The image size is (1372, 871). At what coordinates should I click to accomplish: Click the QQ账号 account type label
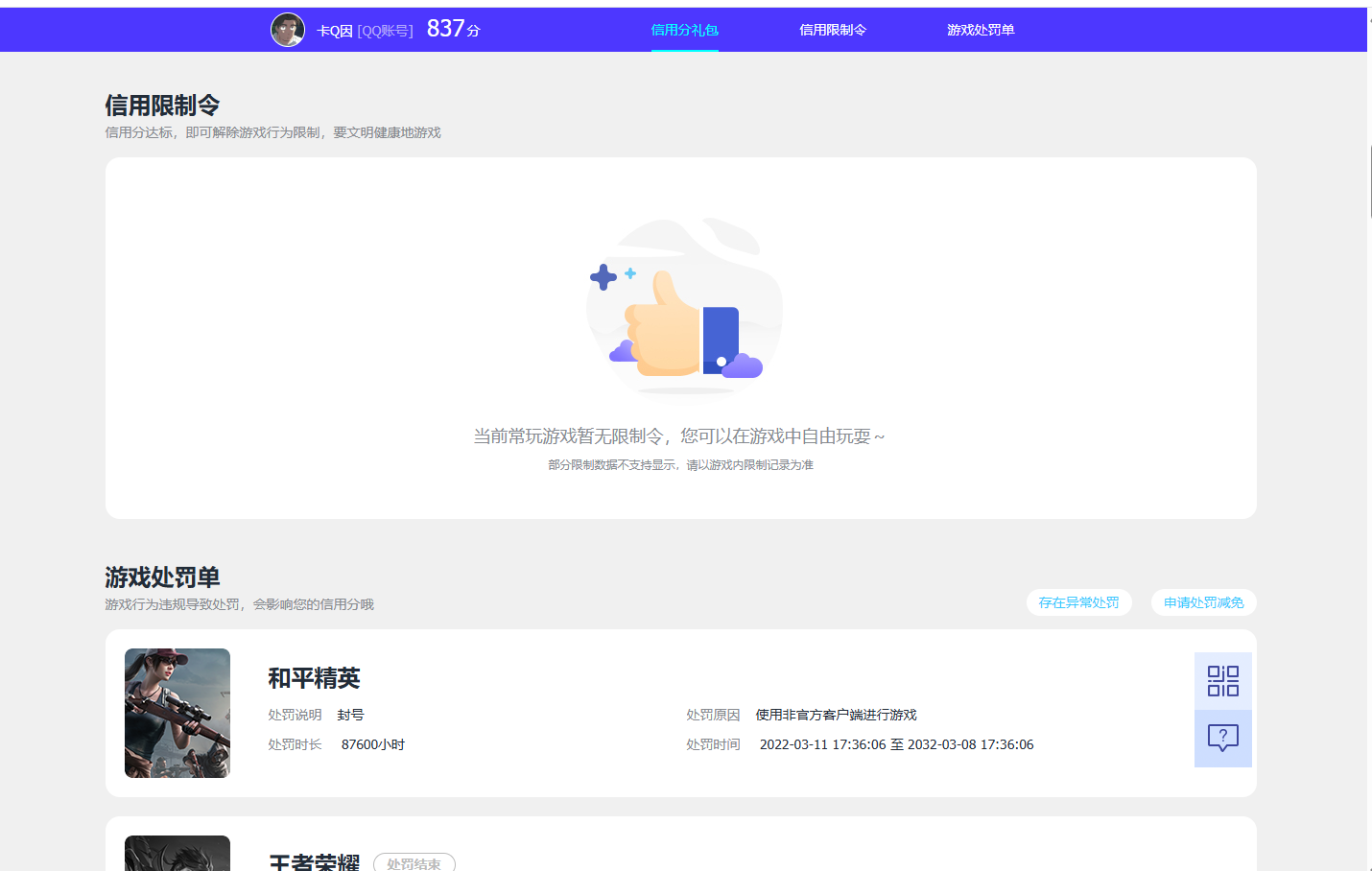[387, 30]
